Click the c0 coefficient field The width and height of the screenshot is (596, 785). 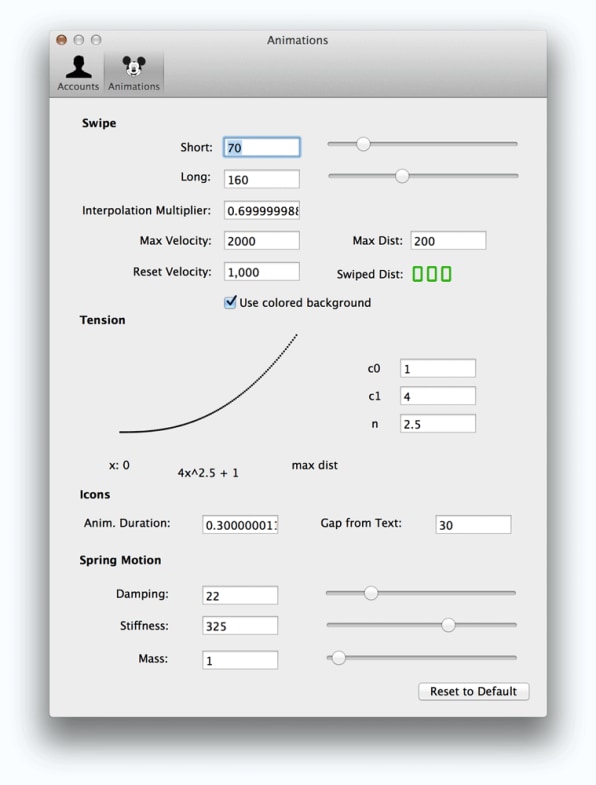point(438,368)
